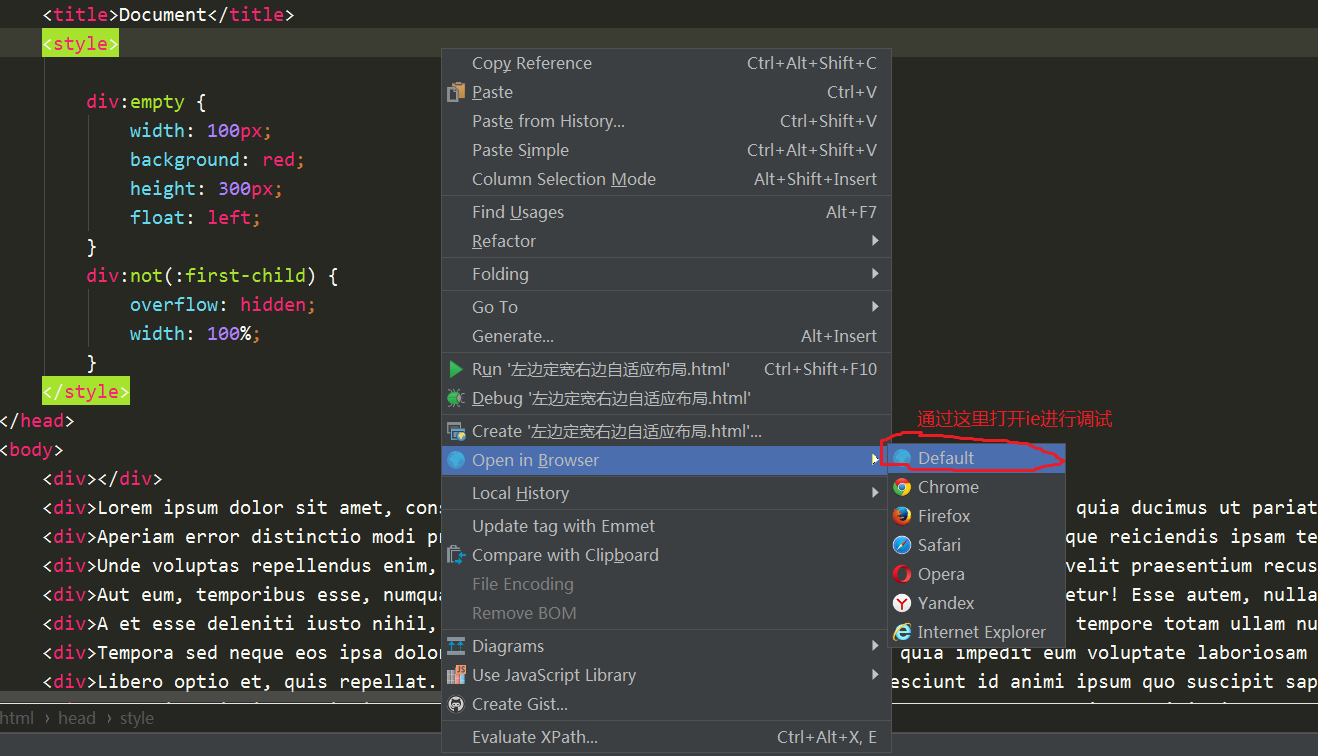Click the Ctrl+Shift+F10 shortcut text

pos(820,369)
